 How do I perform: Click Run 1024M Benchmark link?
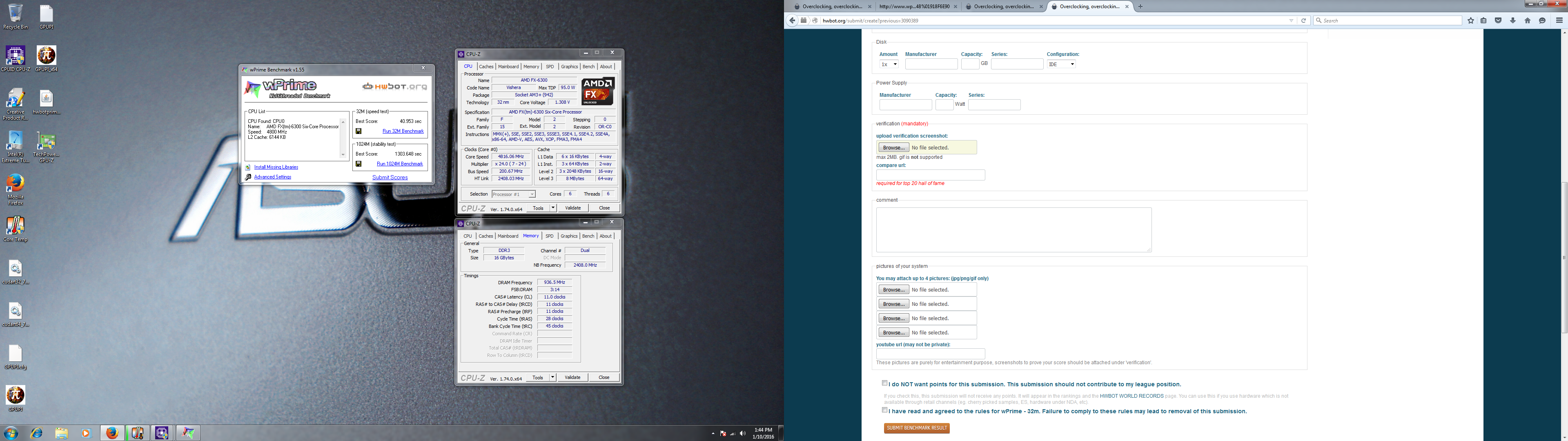400,164
